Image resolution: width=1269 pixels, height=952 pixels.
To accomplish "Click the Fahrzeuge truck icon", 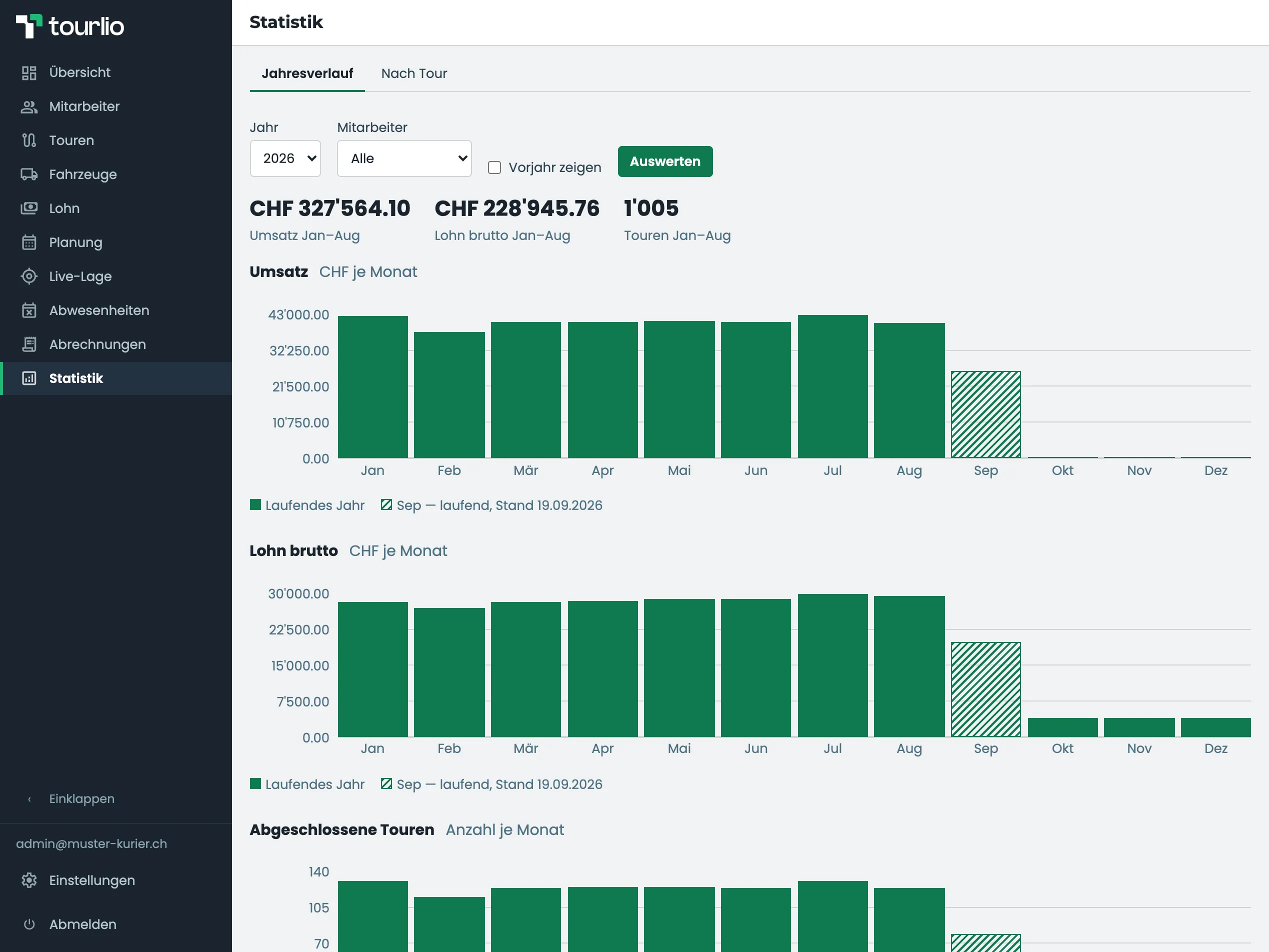I will [28, 174].
